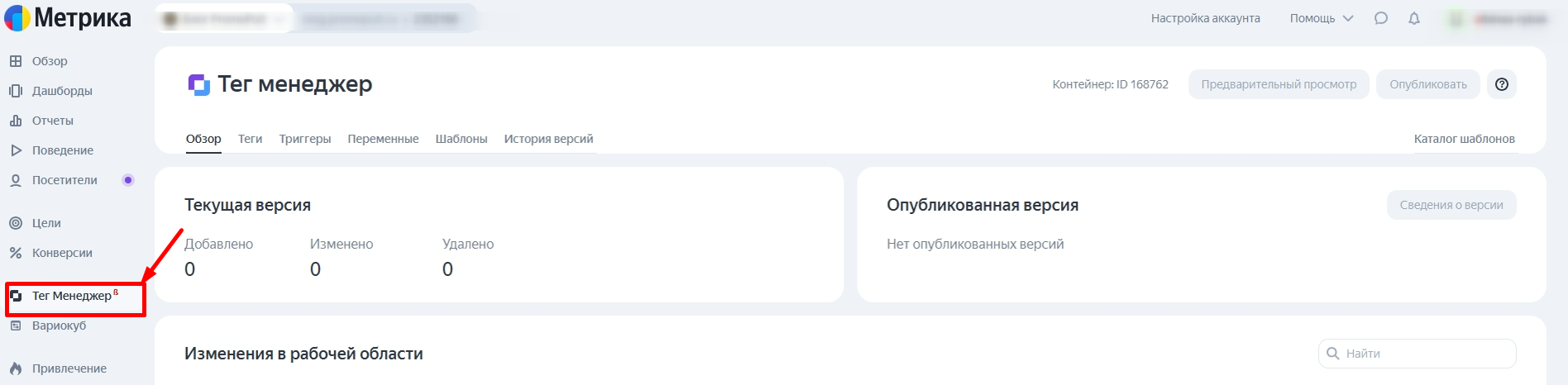Viewport: 1568px width, 385px height.
Task: Go to the Отчеты sidebar section
Action: pyautogui.click(x=52, y=121)
